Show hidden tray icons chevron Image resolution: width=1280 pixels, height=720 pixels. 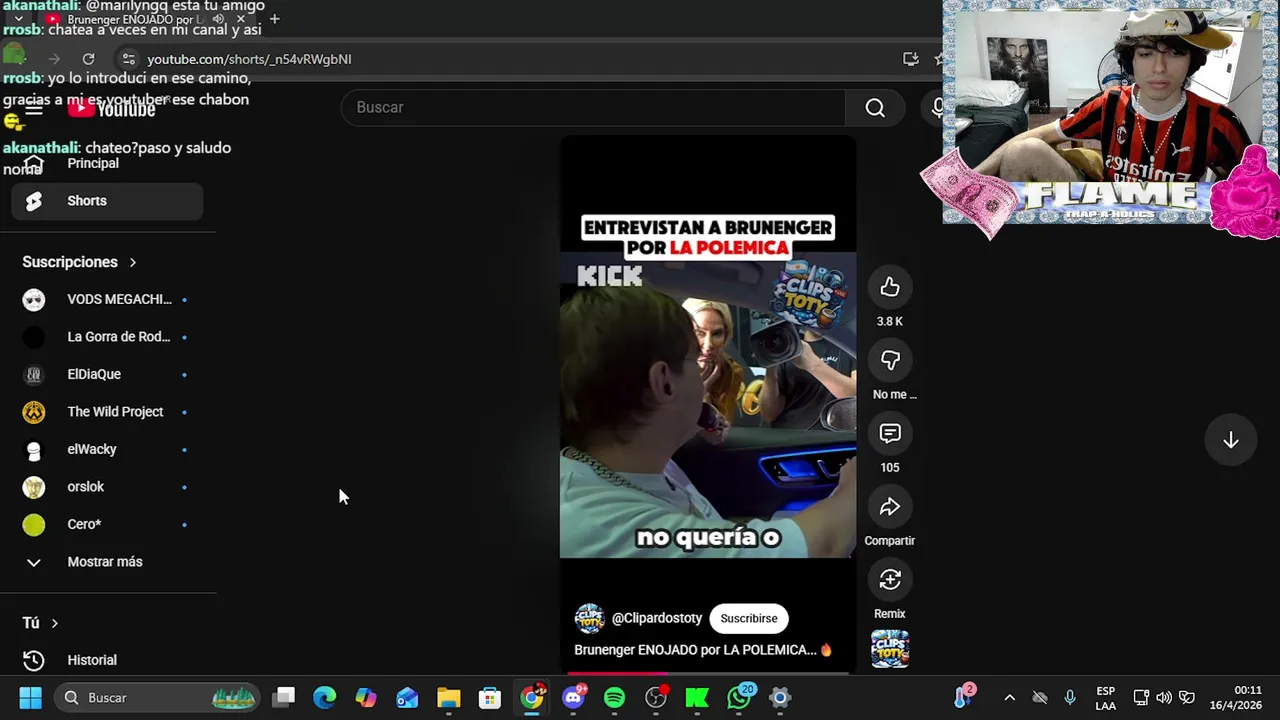1009,698
